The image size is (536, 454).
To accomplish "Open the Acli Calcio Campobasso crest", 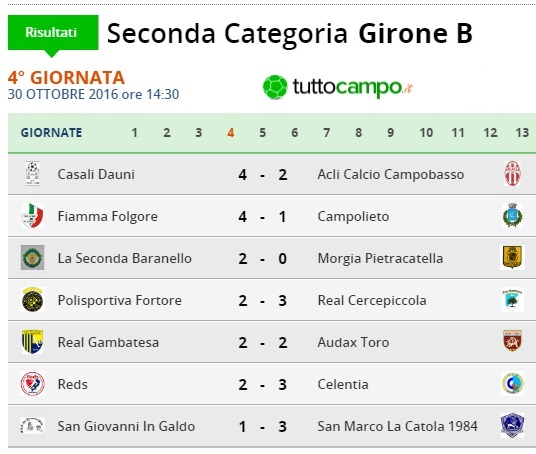I will (x=512, y=174).
